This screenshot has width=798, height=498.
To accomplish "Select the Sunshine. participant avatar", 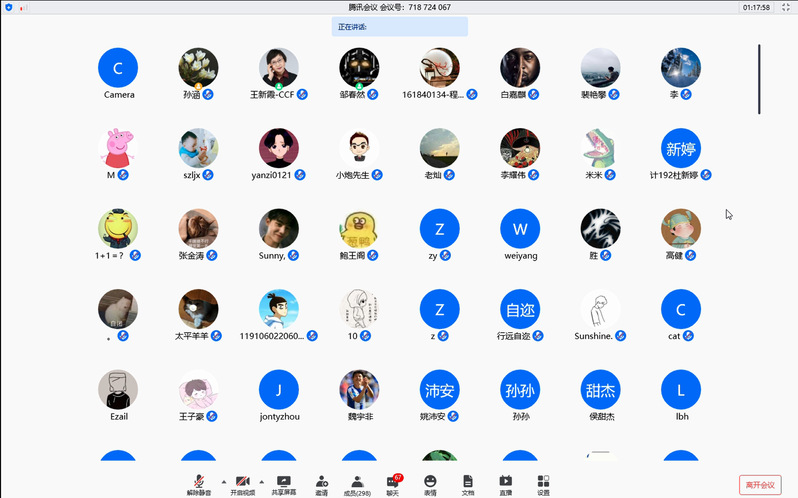I will pyautogui.click(x=600, y=310).
